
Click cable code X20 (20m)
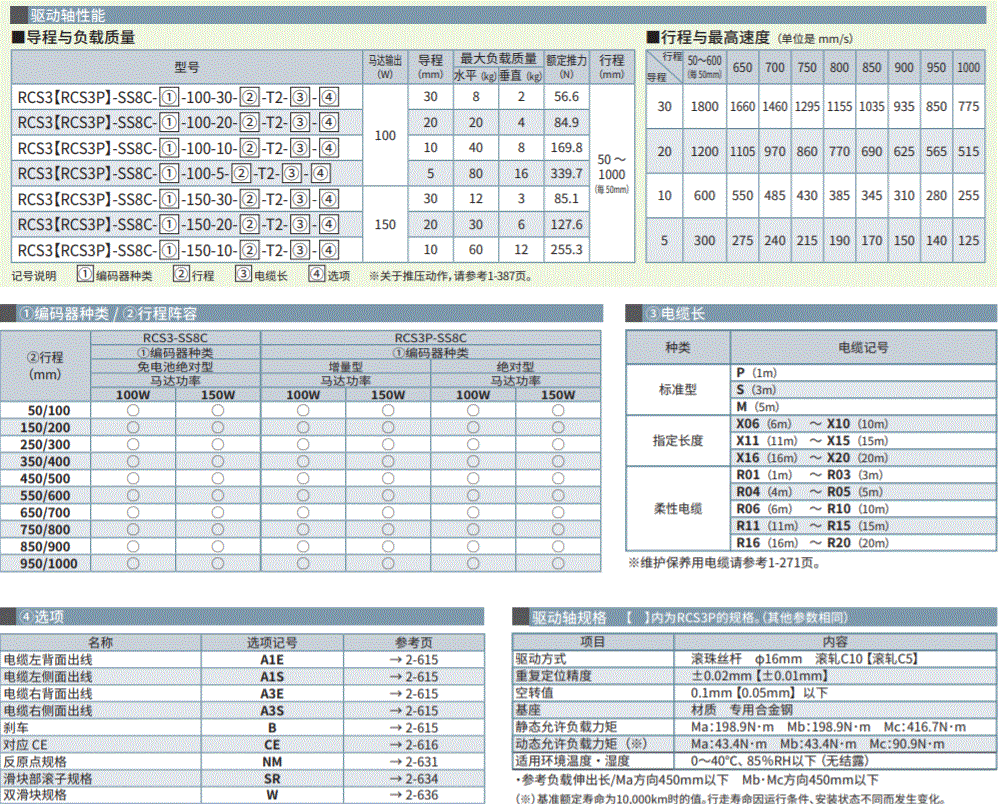[x=857, y=458]
